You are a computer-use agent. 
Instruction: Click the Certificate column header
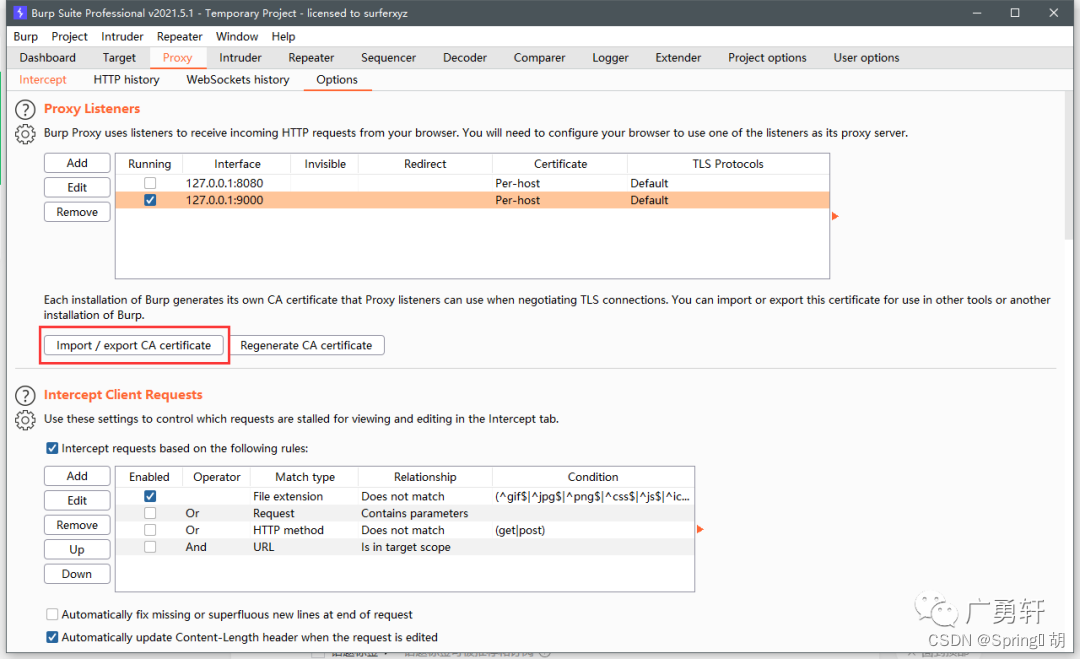pyautogui.click(x=560, y=164)
